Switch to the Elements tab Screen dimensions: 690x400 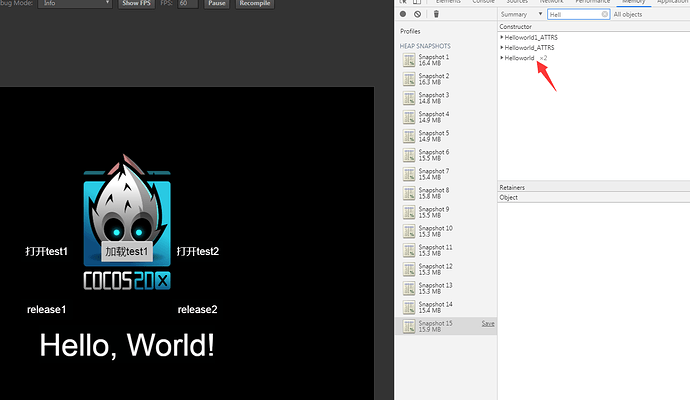448,2
